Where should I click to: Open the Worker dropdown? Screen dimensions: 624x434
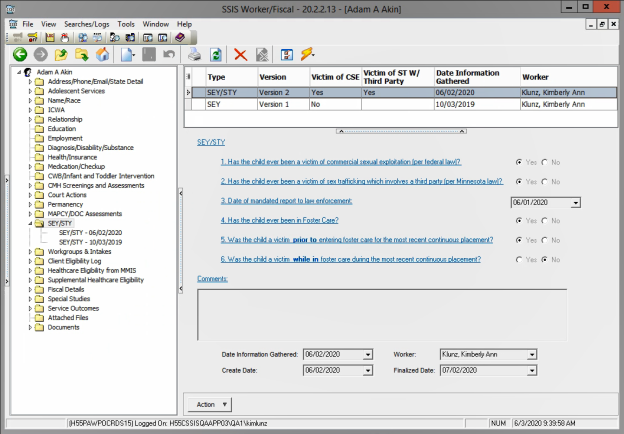point(532,354)
